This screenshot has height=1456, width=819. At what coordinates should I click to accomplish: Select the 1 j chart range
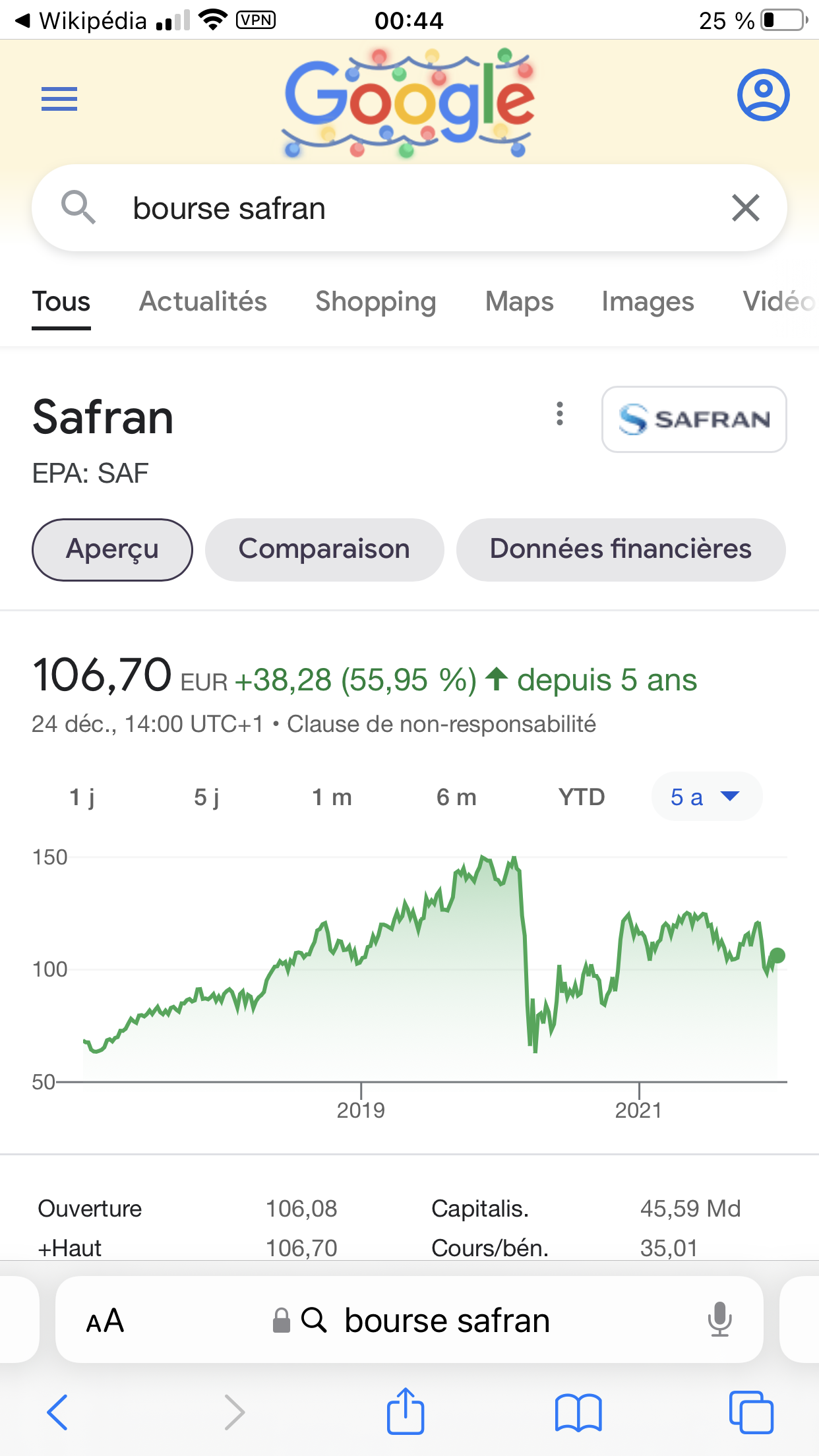click(x=82, y=797)
